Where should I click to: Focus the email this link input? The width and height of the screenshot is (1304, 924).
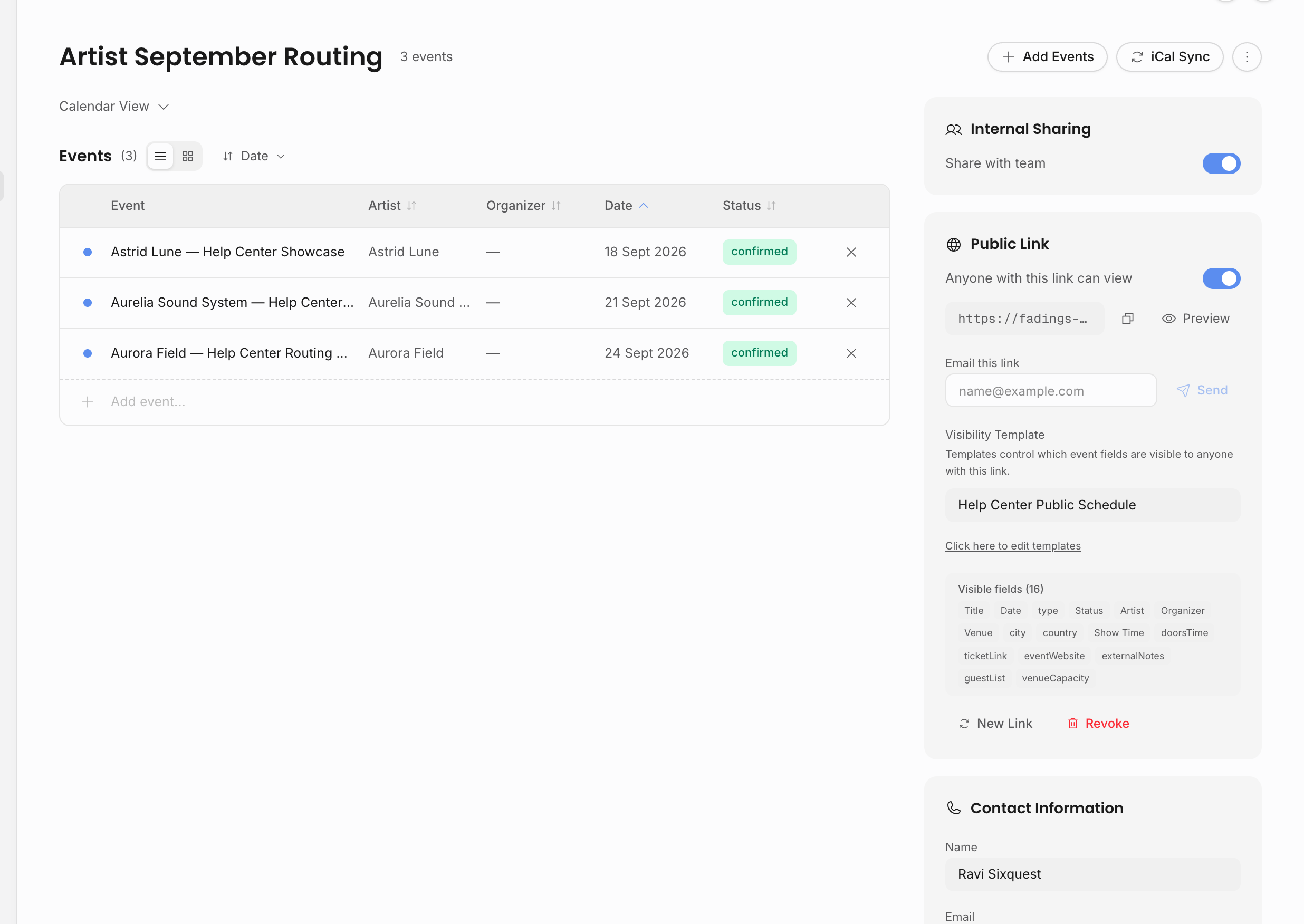1051,391
